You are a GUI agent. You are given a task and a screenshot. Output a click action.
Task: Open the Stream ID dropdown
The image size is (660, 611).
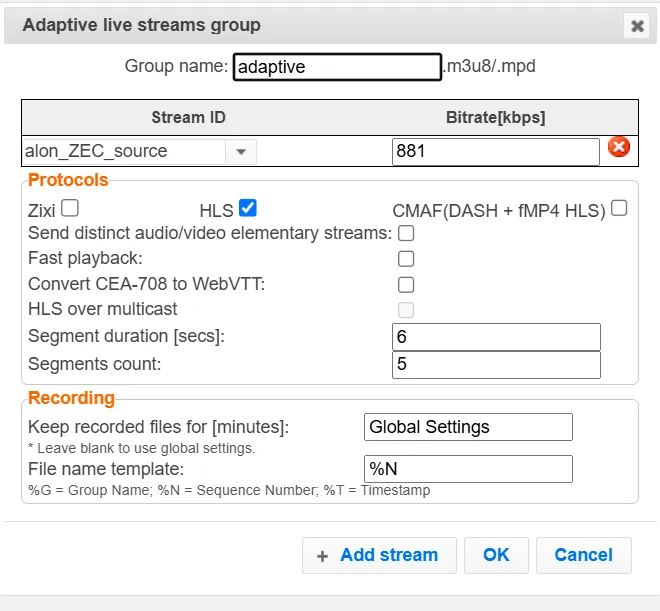tap(241, 151)
